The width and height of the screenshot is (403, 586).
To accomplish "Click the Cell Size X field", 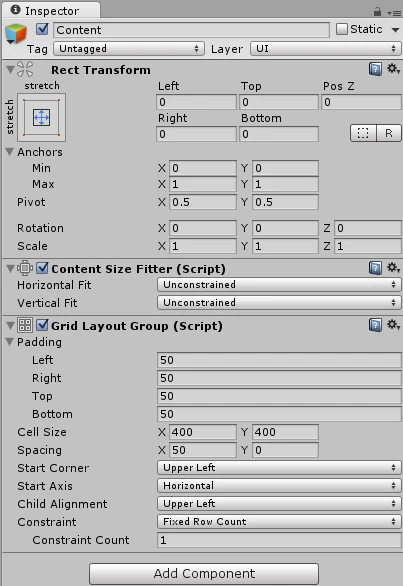I will point(203,432).
